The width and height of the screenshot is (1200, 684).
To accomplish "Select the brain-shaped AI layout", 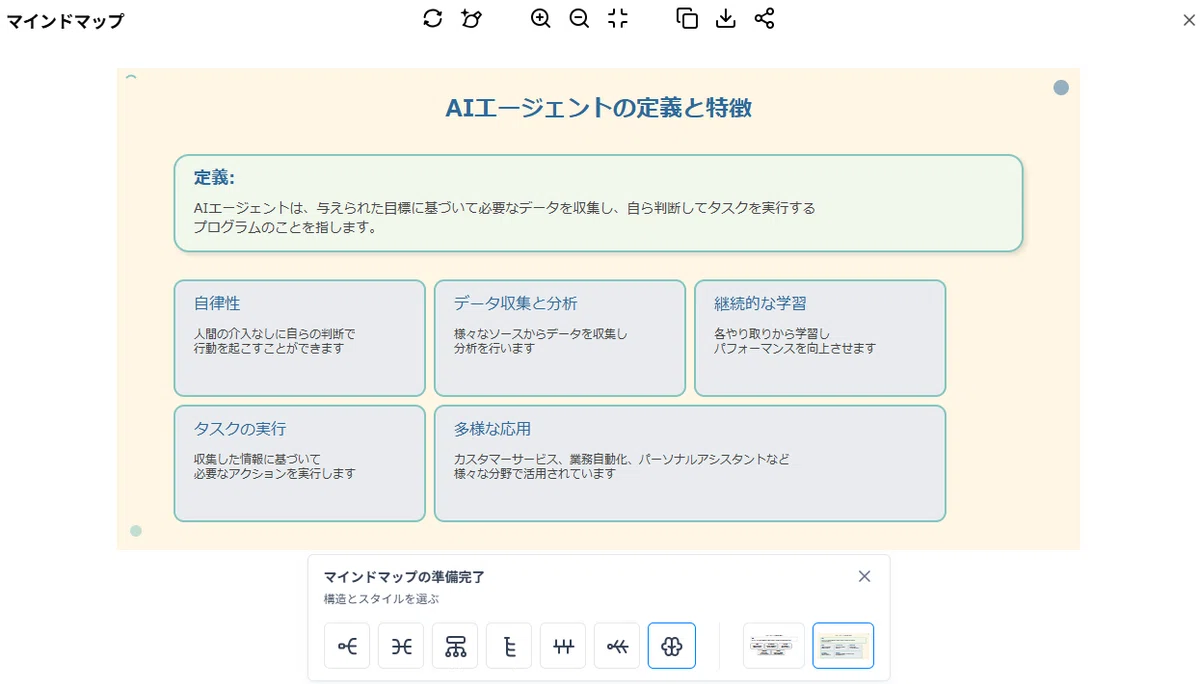I will (672, 646).
